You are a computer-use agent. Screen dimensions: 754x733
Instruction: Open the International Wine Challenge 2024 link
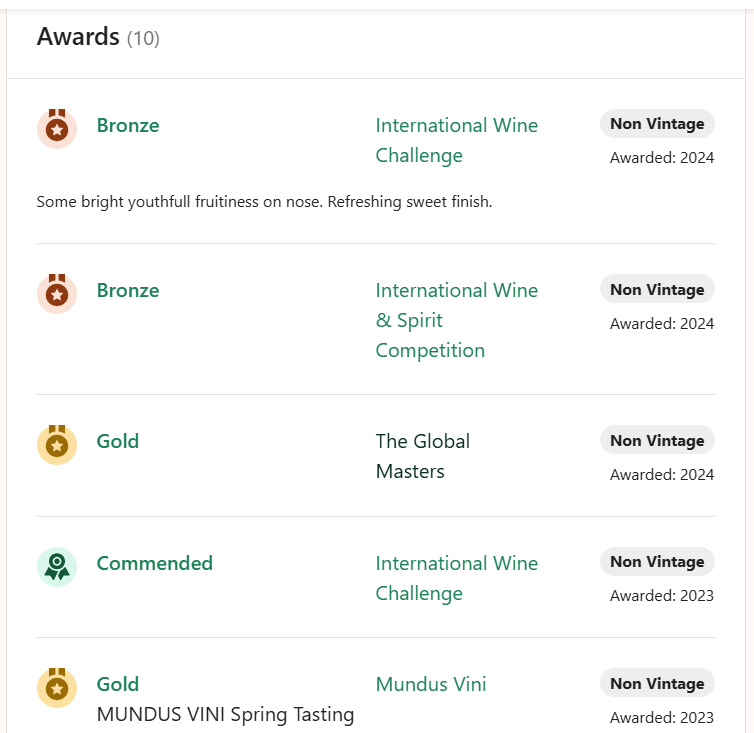(456, 140)
